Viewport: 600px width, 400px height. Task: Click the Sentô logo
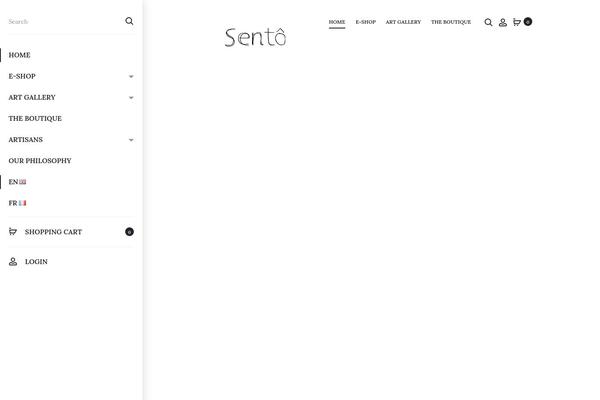tap(255, 37)
